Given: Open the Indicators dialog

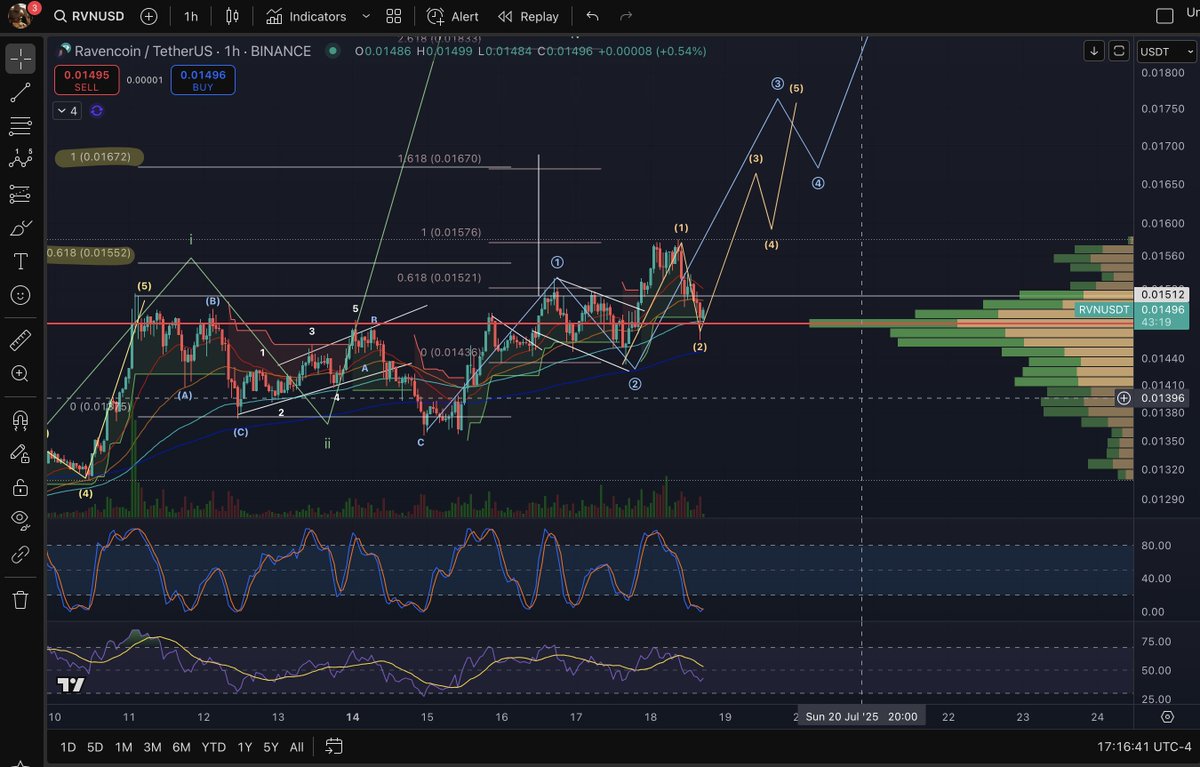Looking at the screenshot, I should click(307, 17).
